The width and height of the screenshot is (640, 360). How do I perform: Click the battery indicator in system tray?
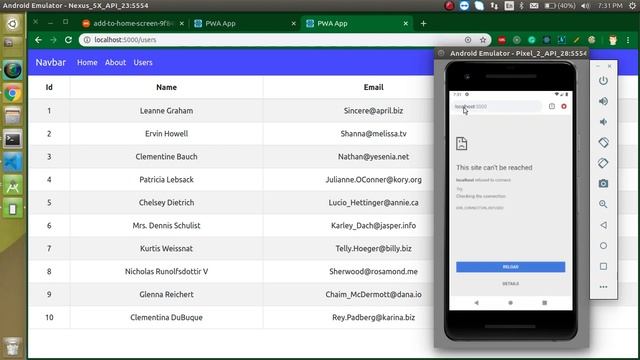click(560, 6)
